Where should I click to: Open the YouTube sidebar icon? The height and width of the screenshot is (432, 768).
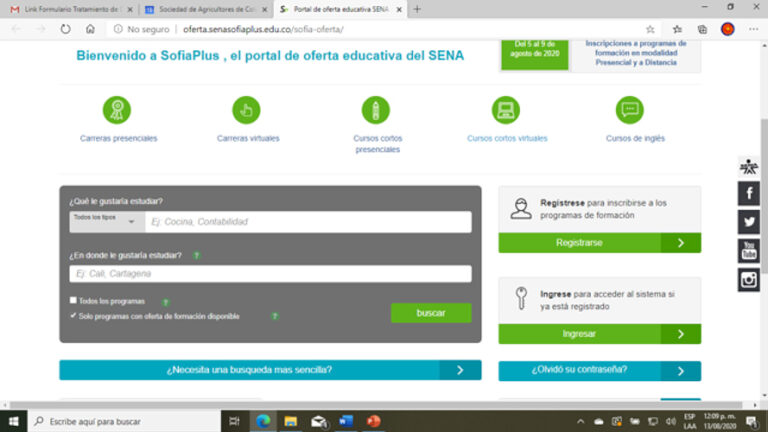pos(749,251)
